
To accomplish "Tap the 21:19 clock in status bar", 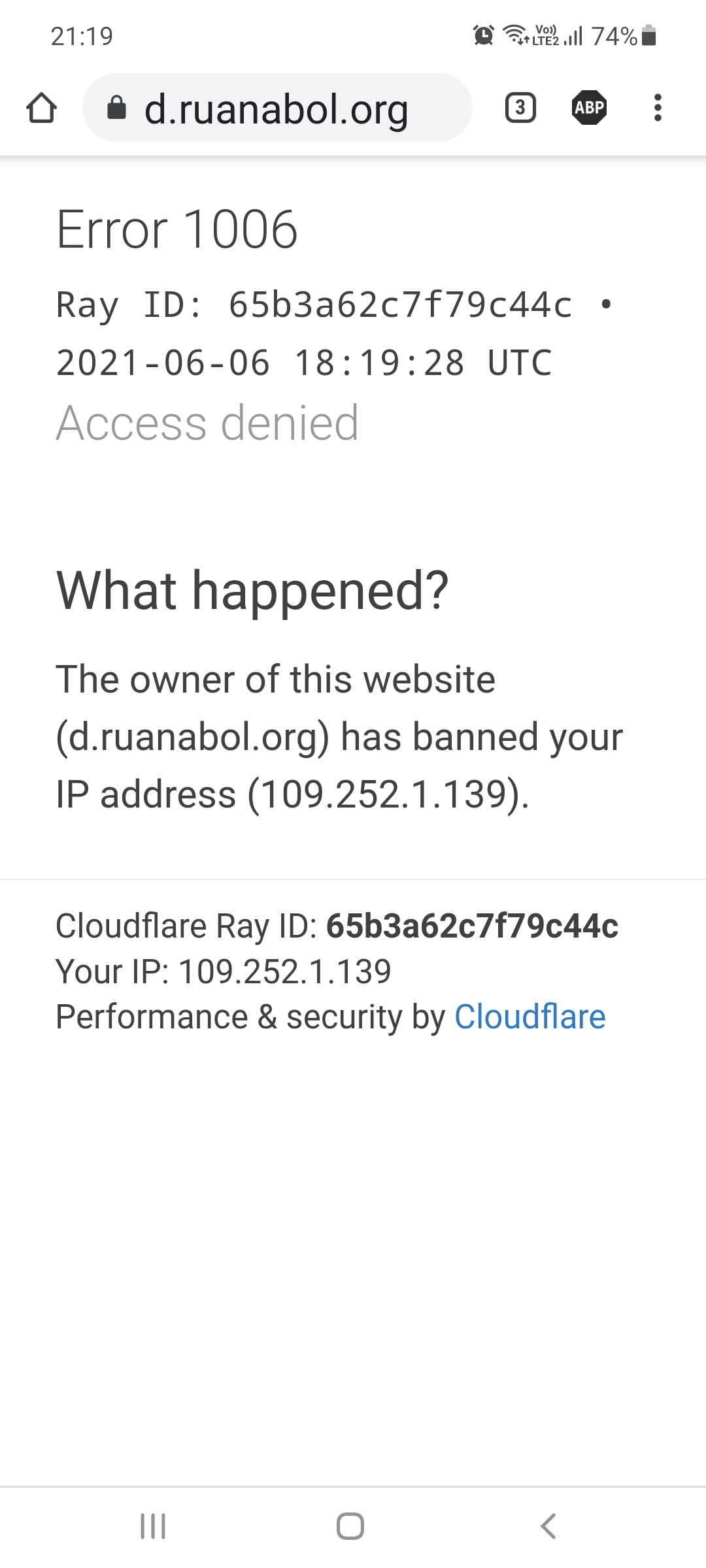I will [x=82, y=37].
